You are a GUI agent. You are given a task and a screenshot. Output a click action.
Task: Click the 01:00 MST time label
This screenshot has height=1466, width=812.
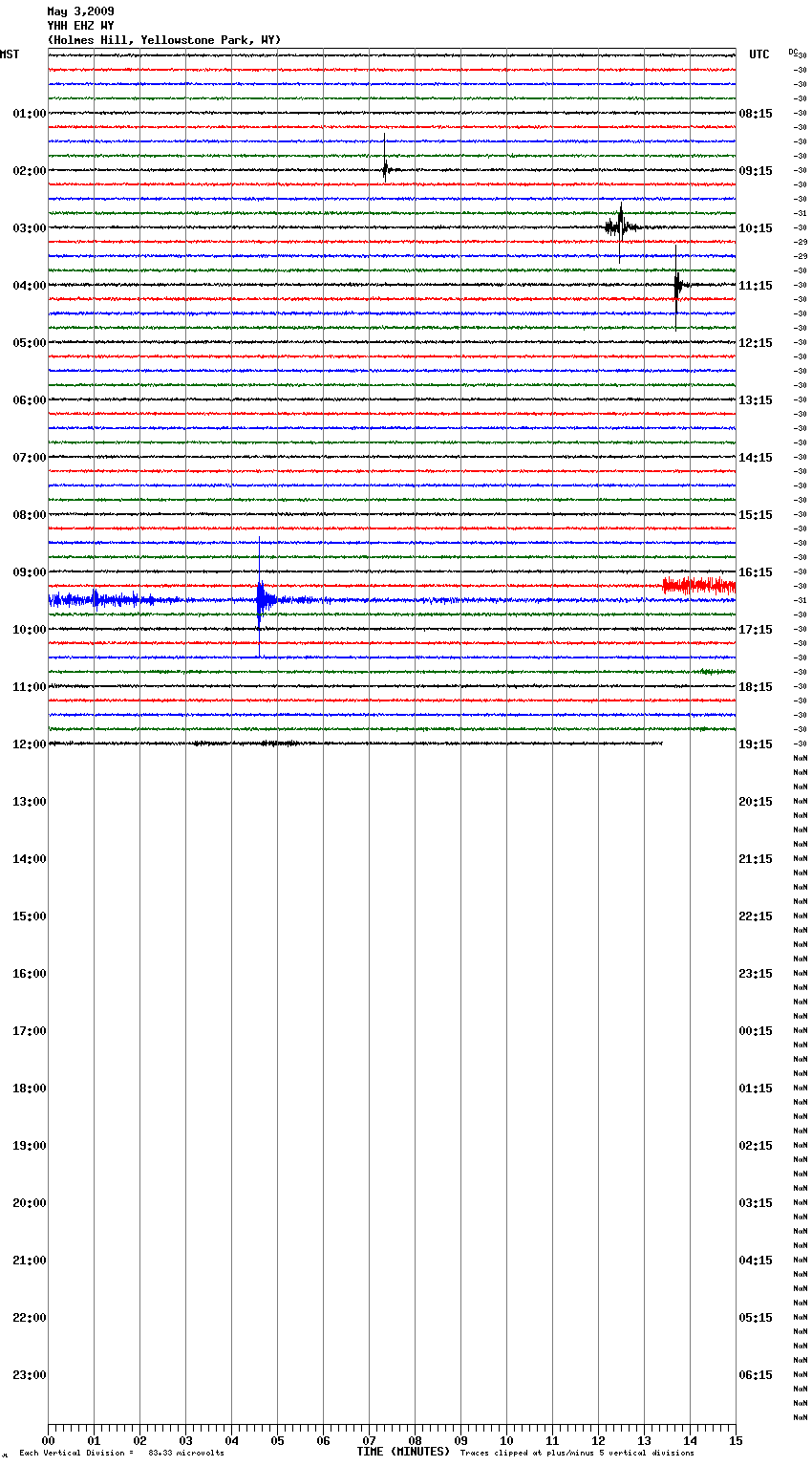point(29,114)
